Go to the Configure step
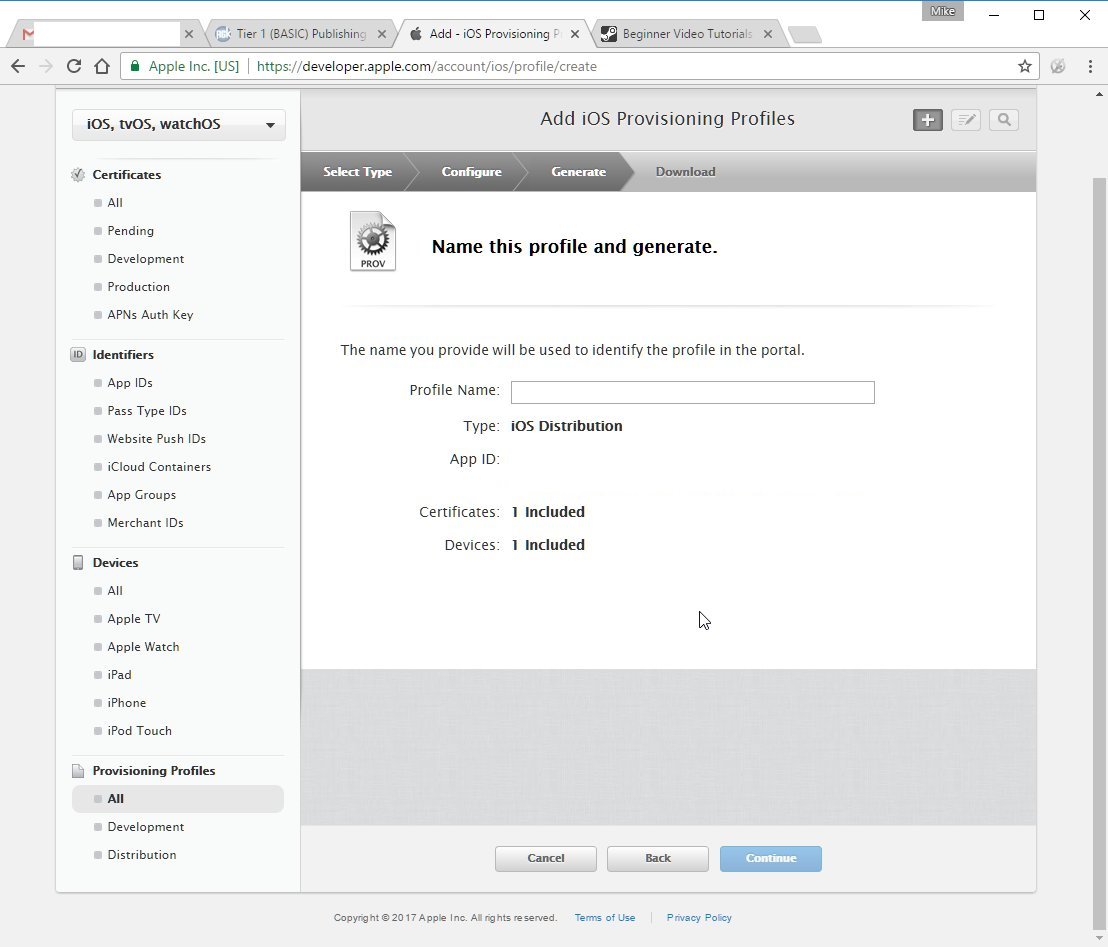This screenshot has height=947, width=1108. point(471,172)
